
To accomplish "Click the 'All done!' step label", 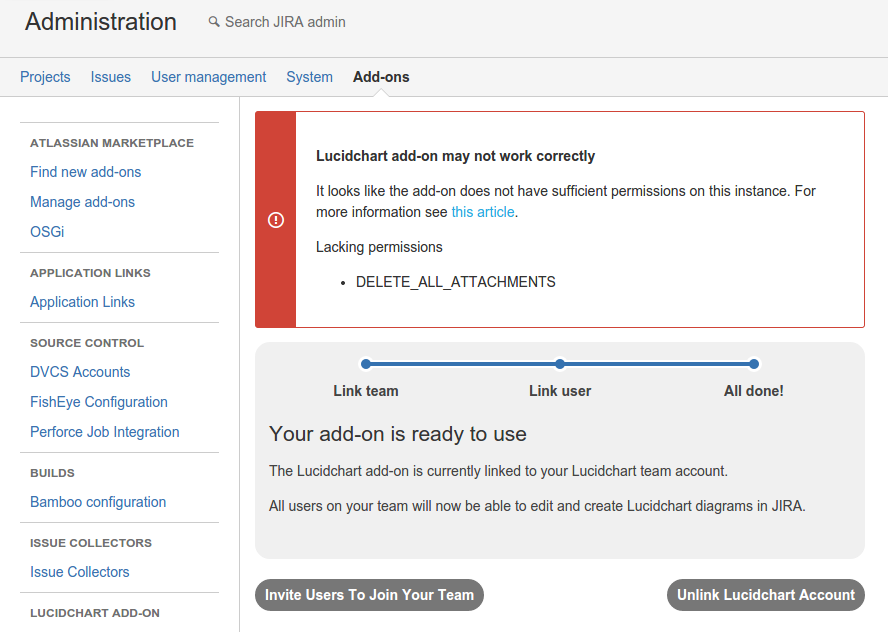I will [x=754, y=391].
